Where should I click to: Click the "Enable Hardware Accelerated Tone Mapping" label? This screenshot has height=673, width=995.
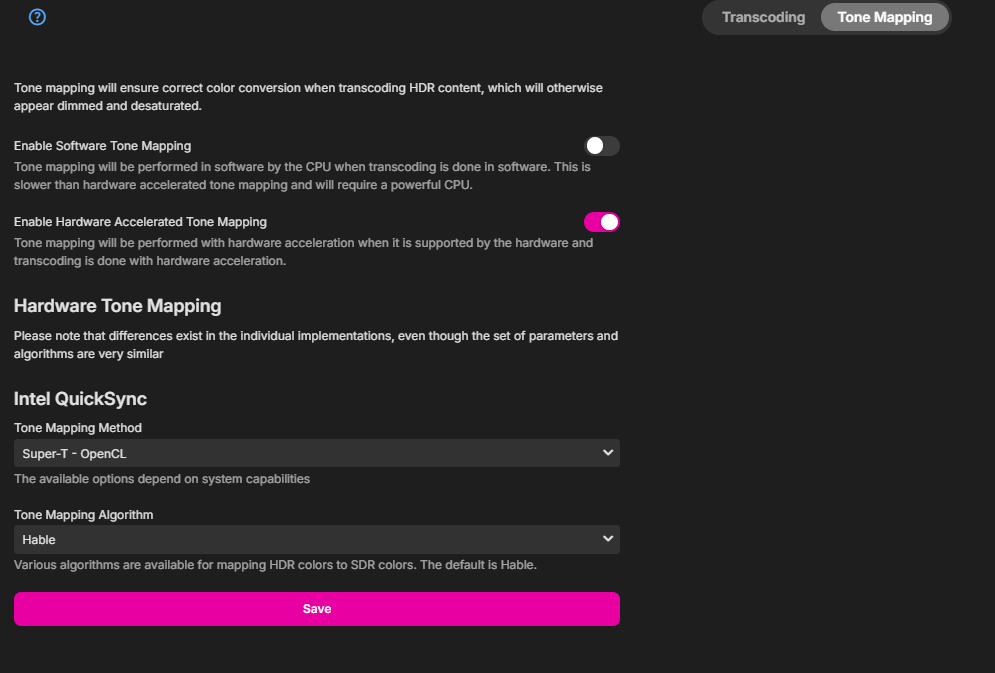[x=140, y=222]
